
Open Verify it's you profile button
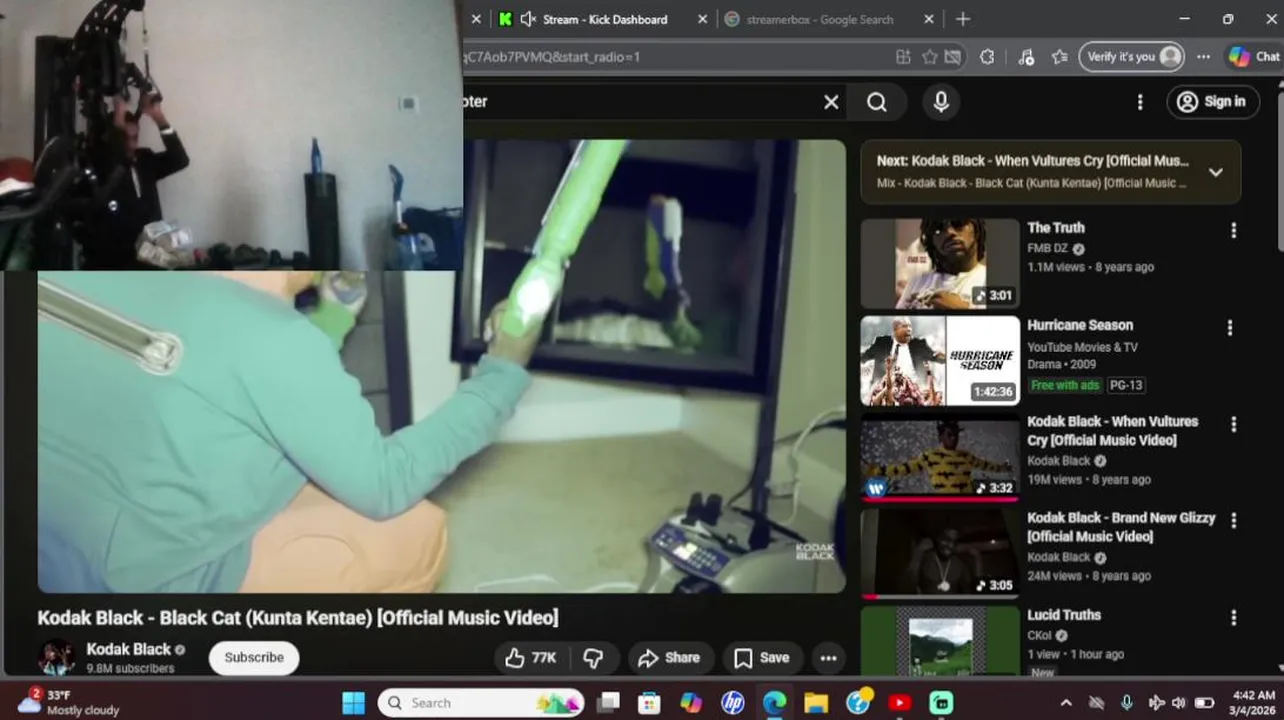pyautogui.click(x=1132, y=57)
